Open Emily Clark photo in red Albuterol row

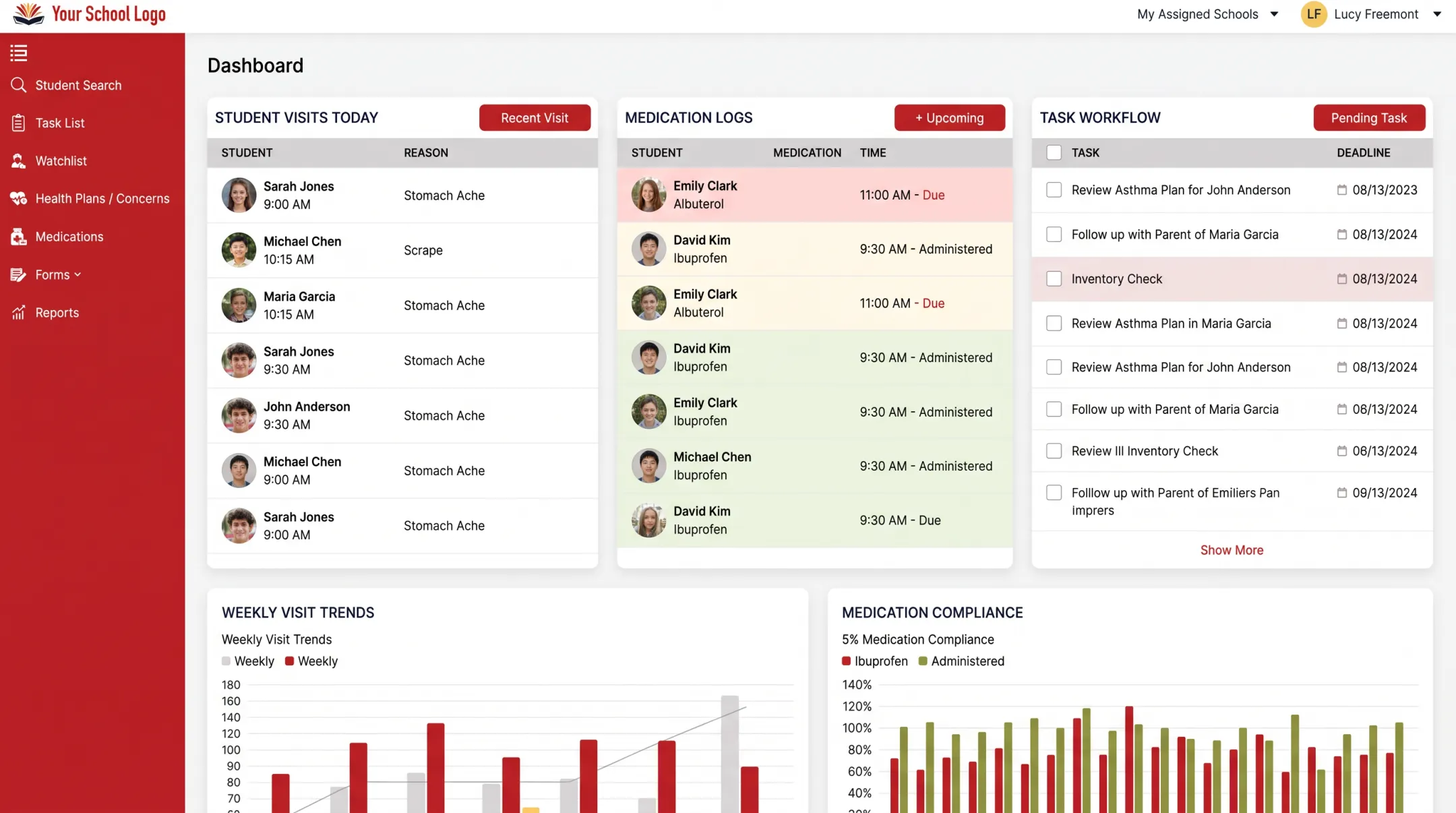point(648,194)
